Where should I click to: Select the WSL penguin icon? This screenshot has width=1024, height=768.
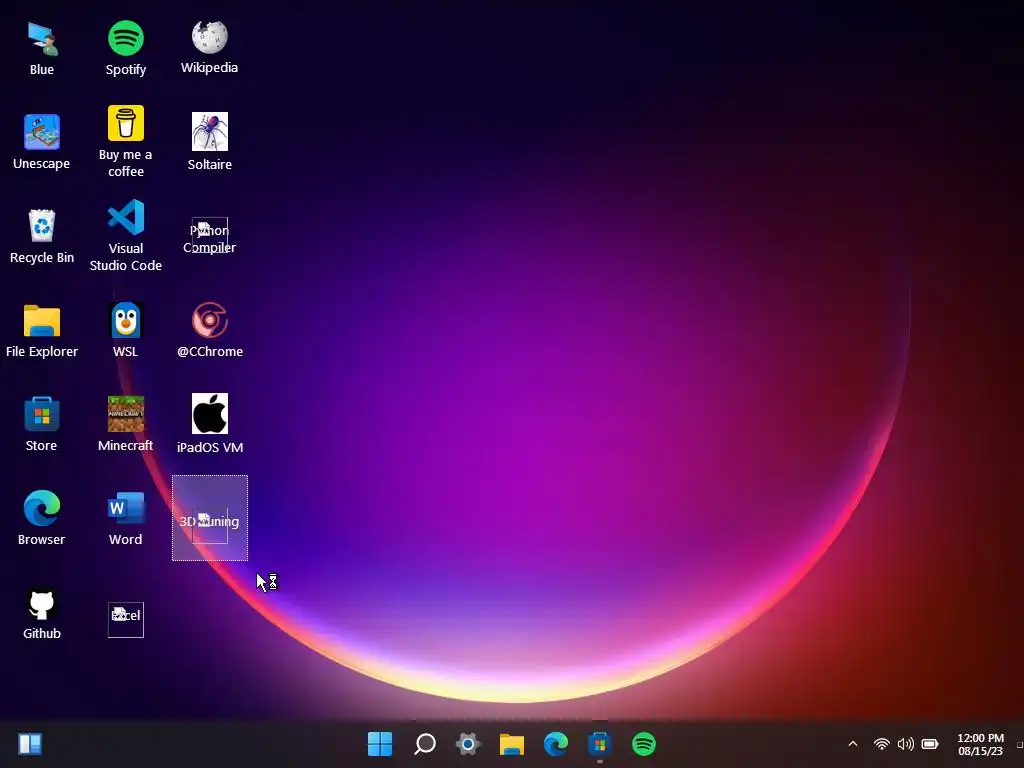[125, 330]
